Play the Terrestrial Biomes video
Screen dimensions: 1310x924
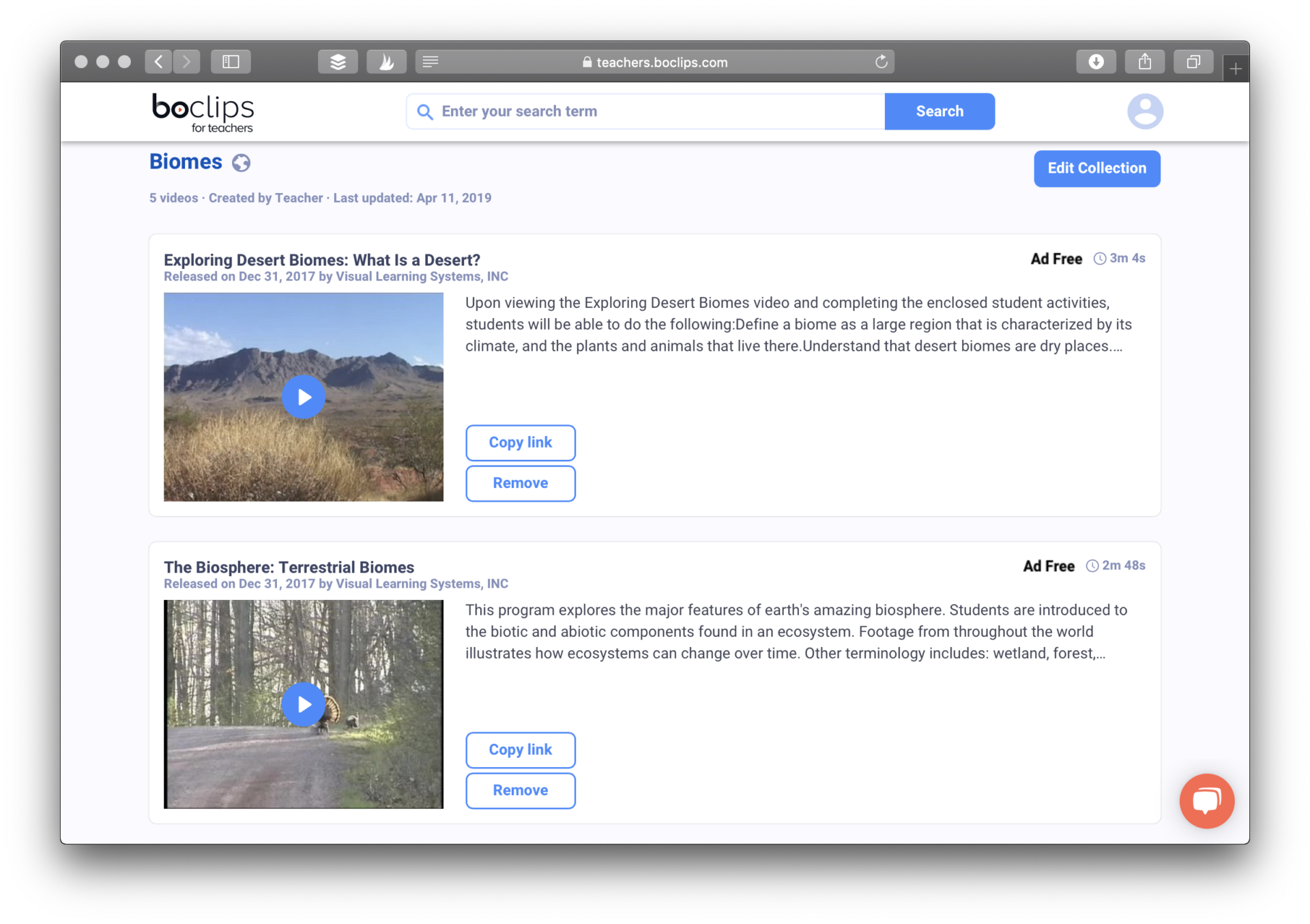click(304, 704)
